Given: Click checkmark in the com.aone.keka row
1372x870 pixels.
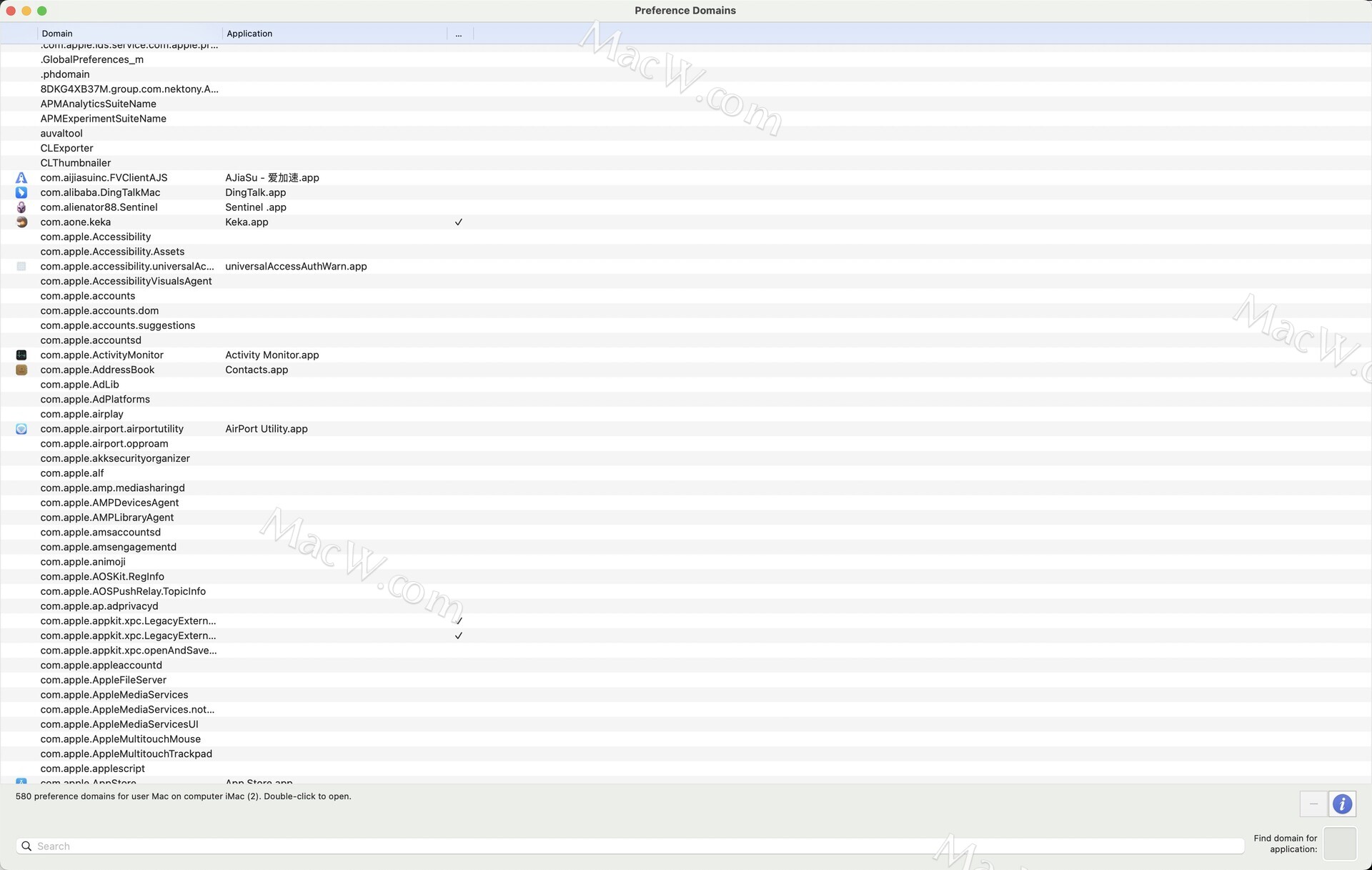Looking at the screenshot, I should pos(459,222).
